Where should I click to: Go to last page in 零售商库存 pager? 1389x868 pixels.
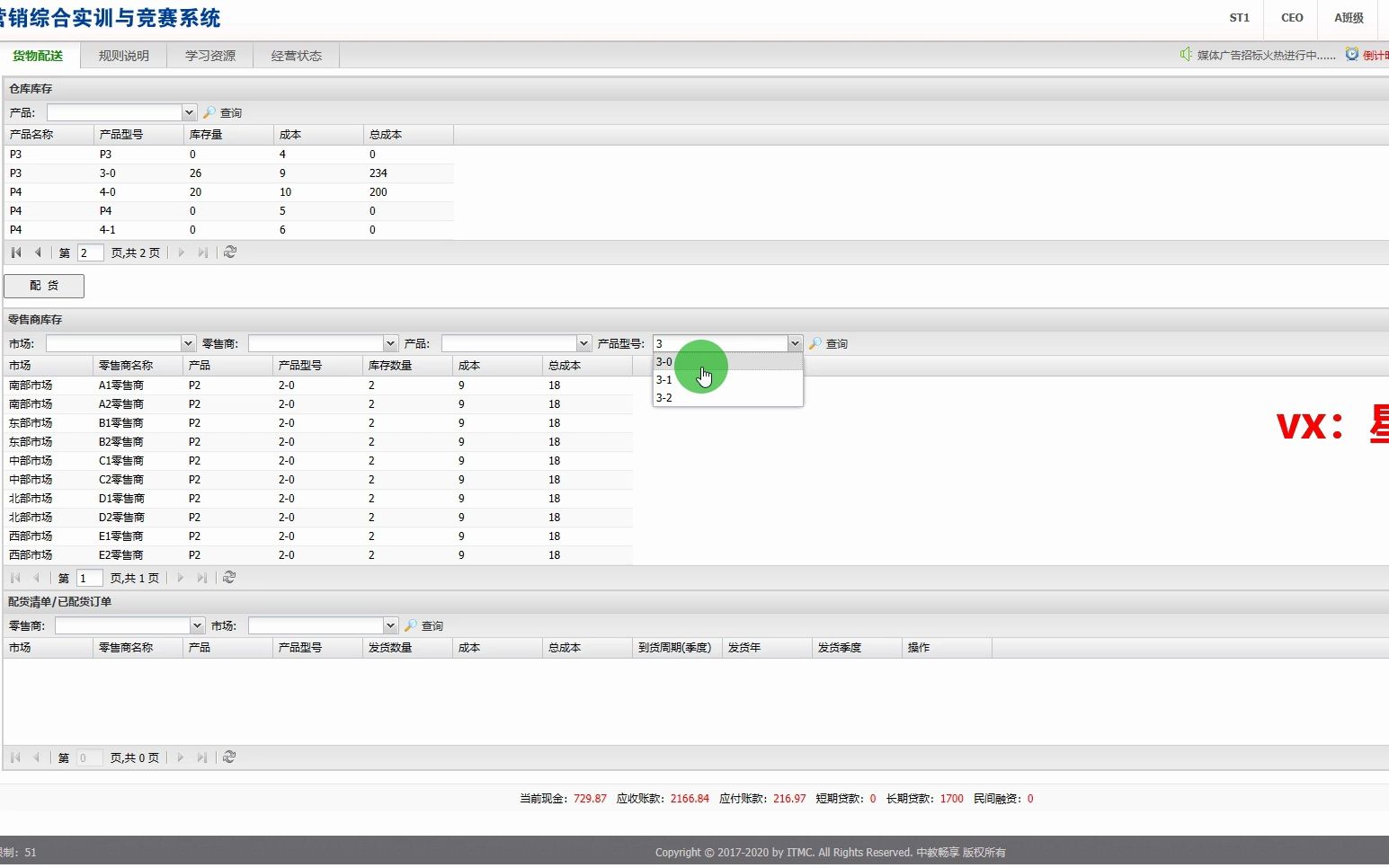point(201,578)
